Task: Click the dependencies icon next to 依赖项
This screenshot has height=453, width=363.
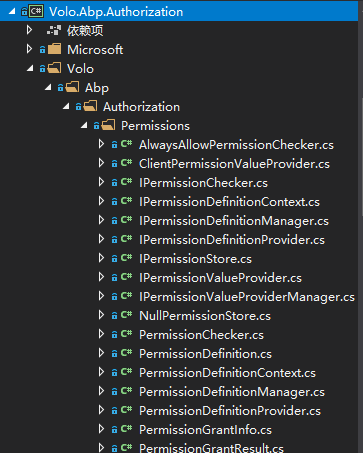Action: [x=54, y=30]
